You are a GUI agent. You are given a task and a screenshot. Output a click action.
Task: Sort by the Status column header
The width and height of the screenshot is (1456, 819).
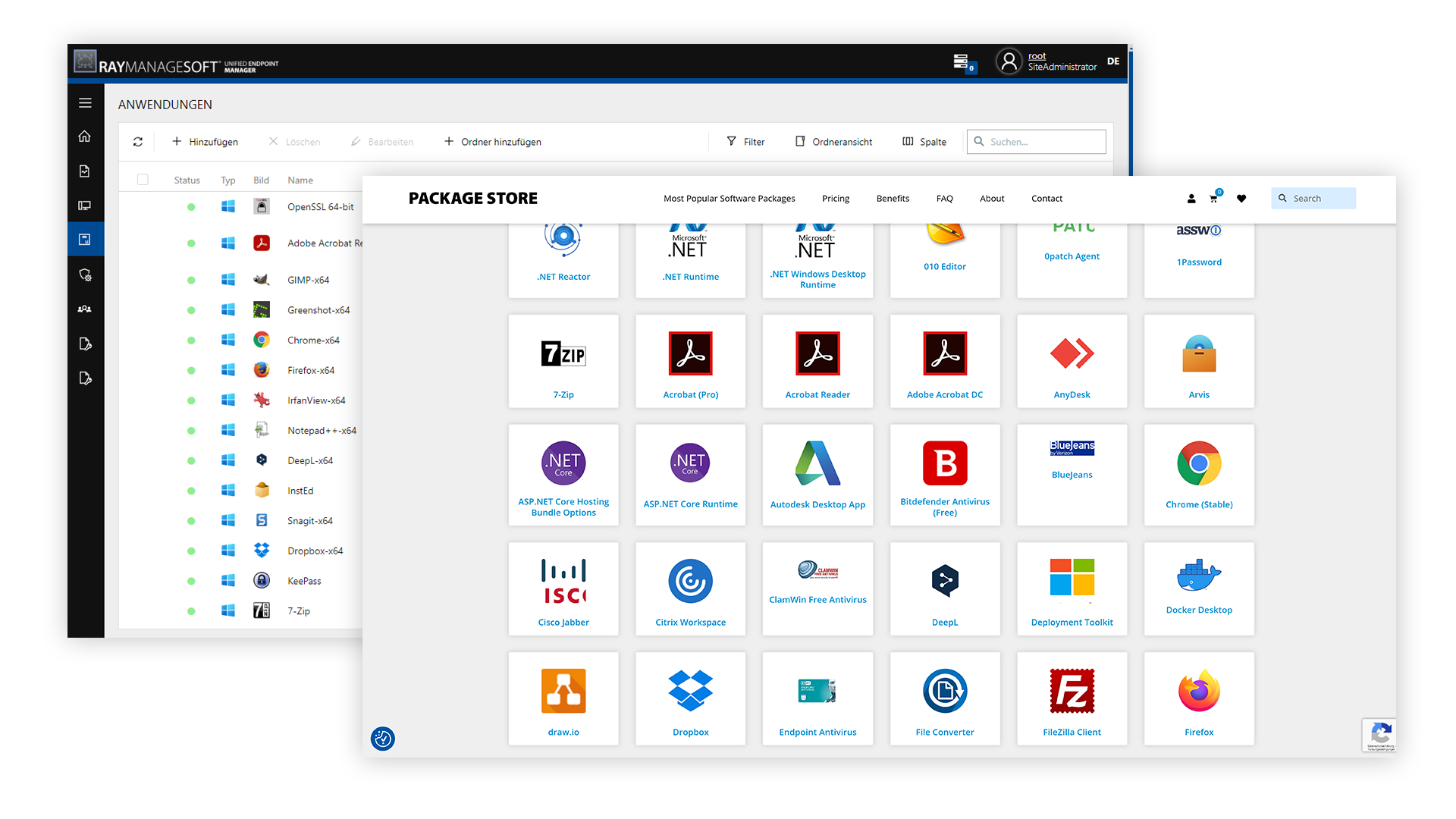(x=187, y=180)
